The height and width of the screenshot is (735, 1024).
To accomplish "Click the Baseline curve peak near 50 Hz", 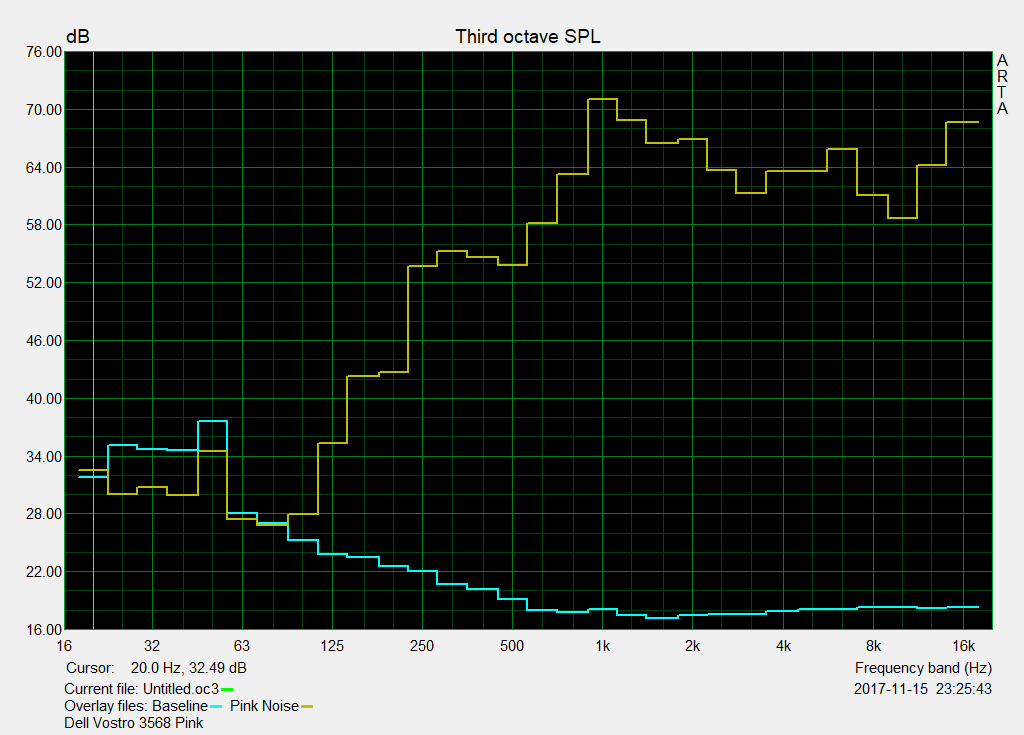I will pos(212,421).
